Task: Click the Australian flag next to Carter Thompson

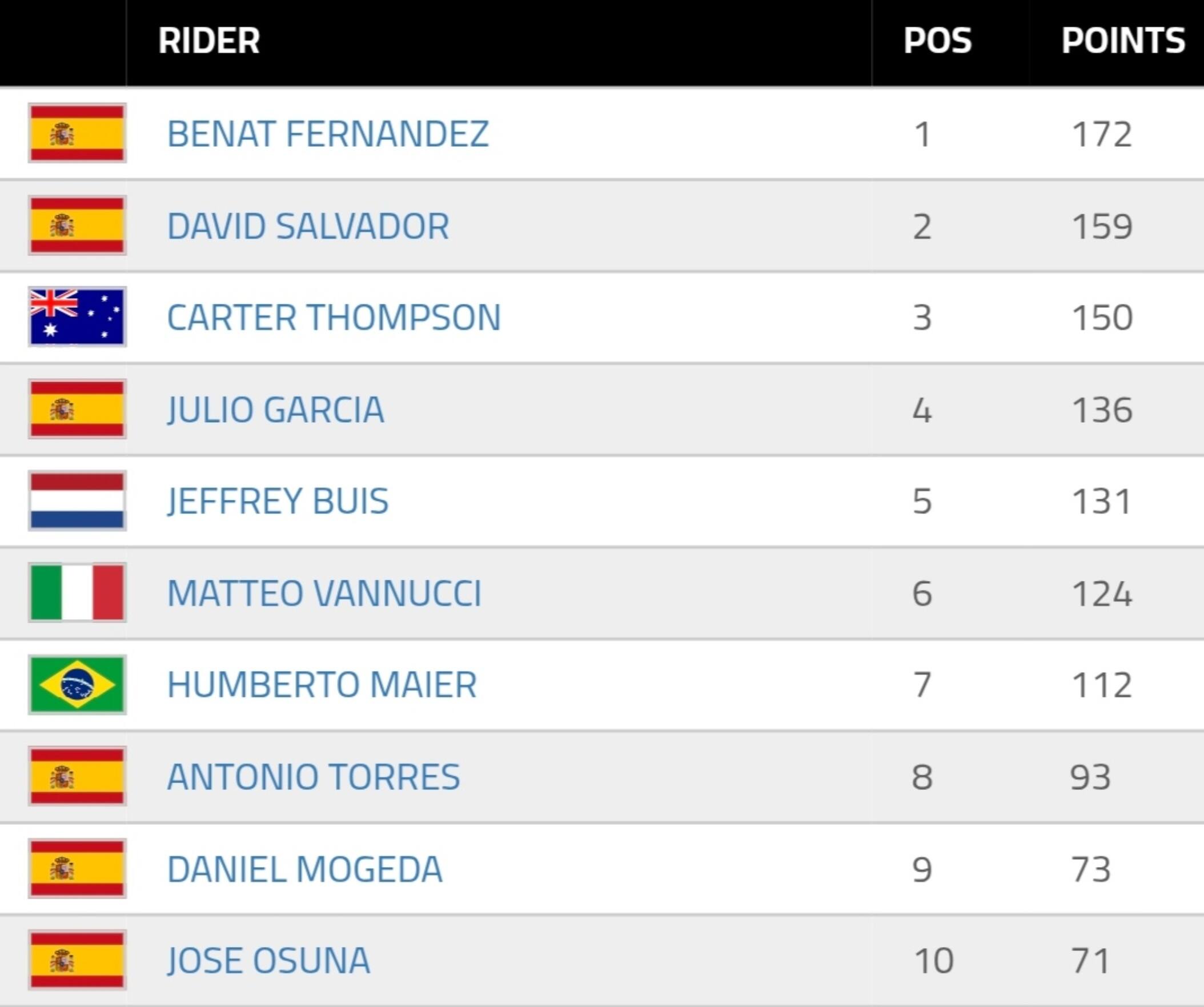Action: (78, 316)
